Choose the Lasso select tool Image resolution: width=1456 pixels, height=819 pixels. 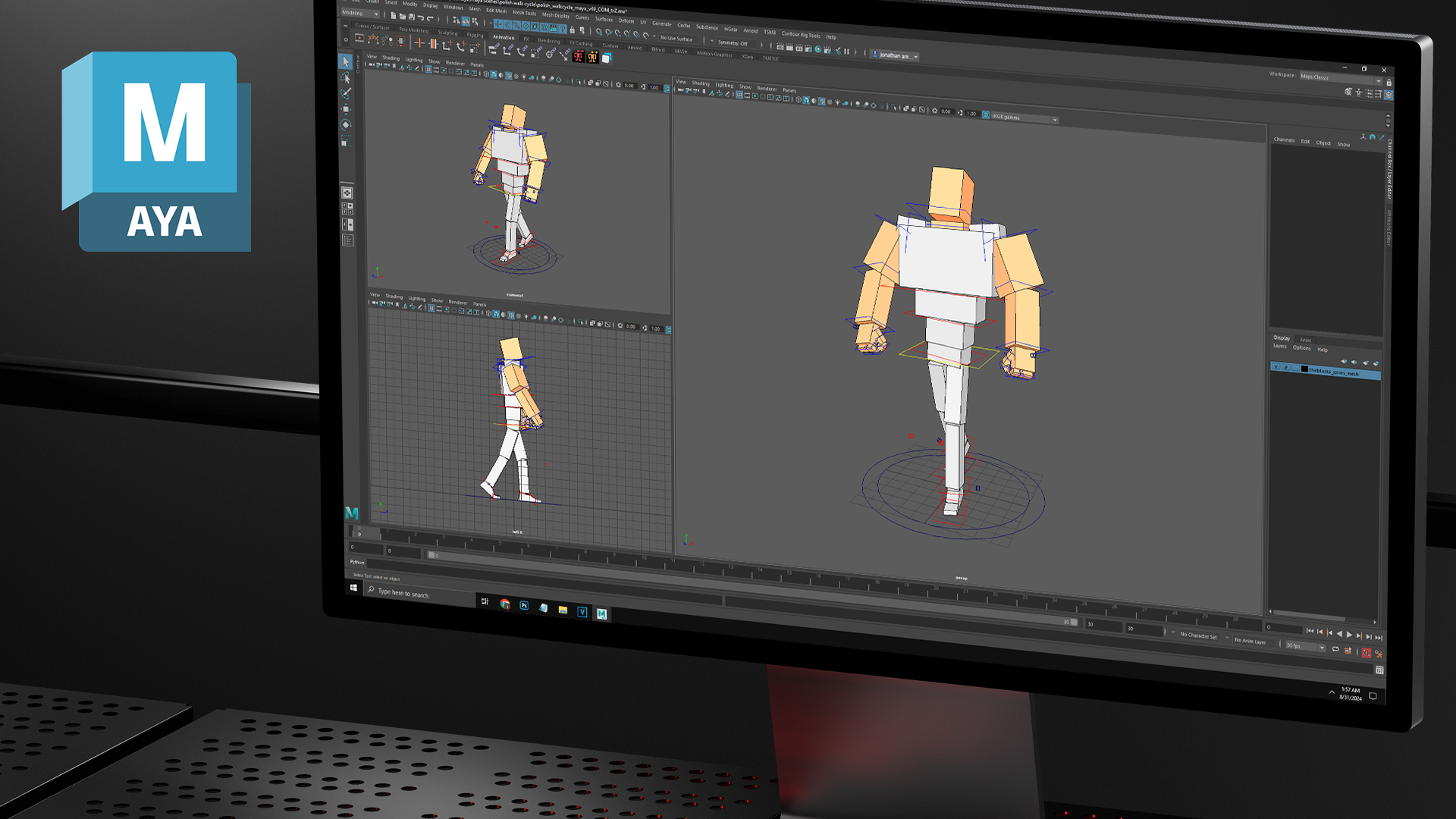[x=346, y=78]
